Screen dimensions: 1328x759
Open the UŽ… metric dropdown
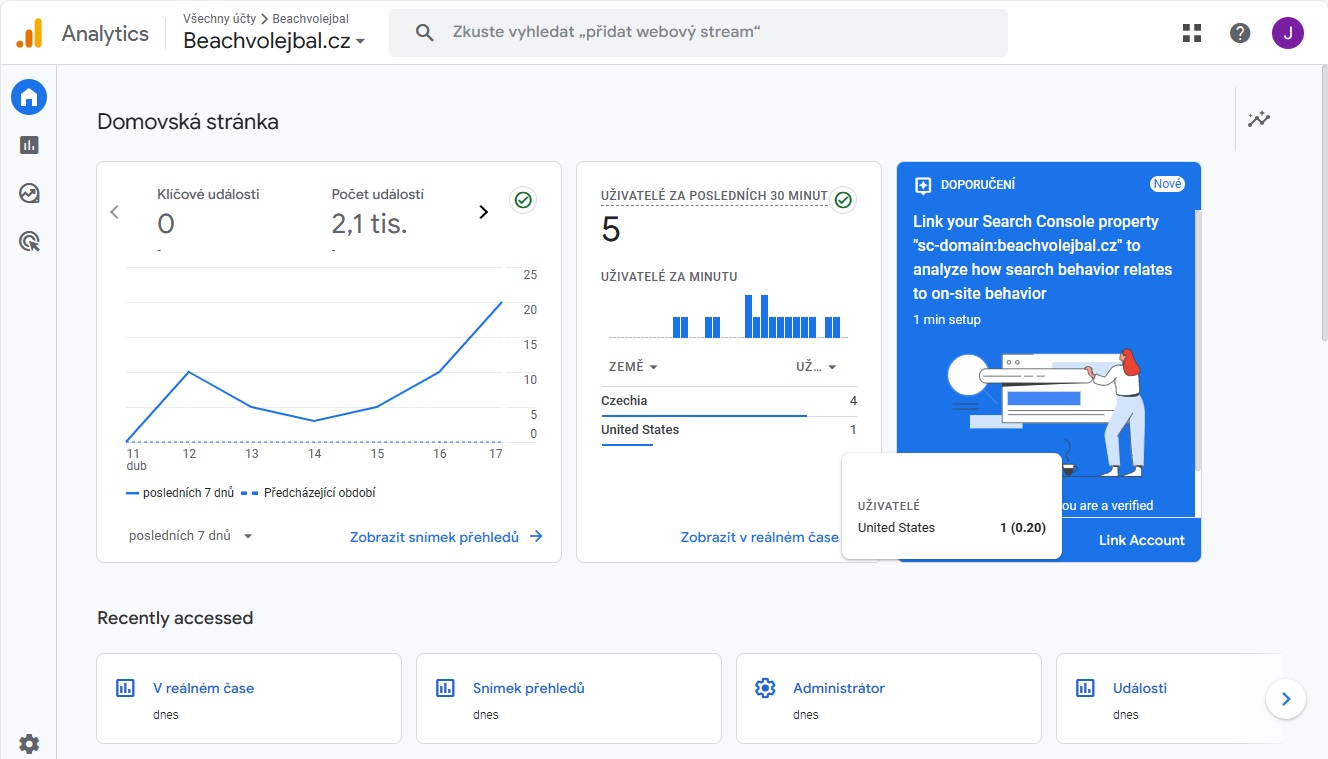pyautogui.click(x=816, y=367)
